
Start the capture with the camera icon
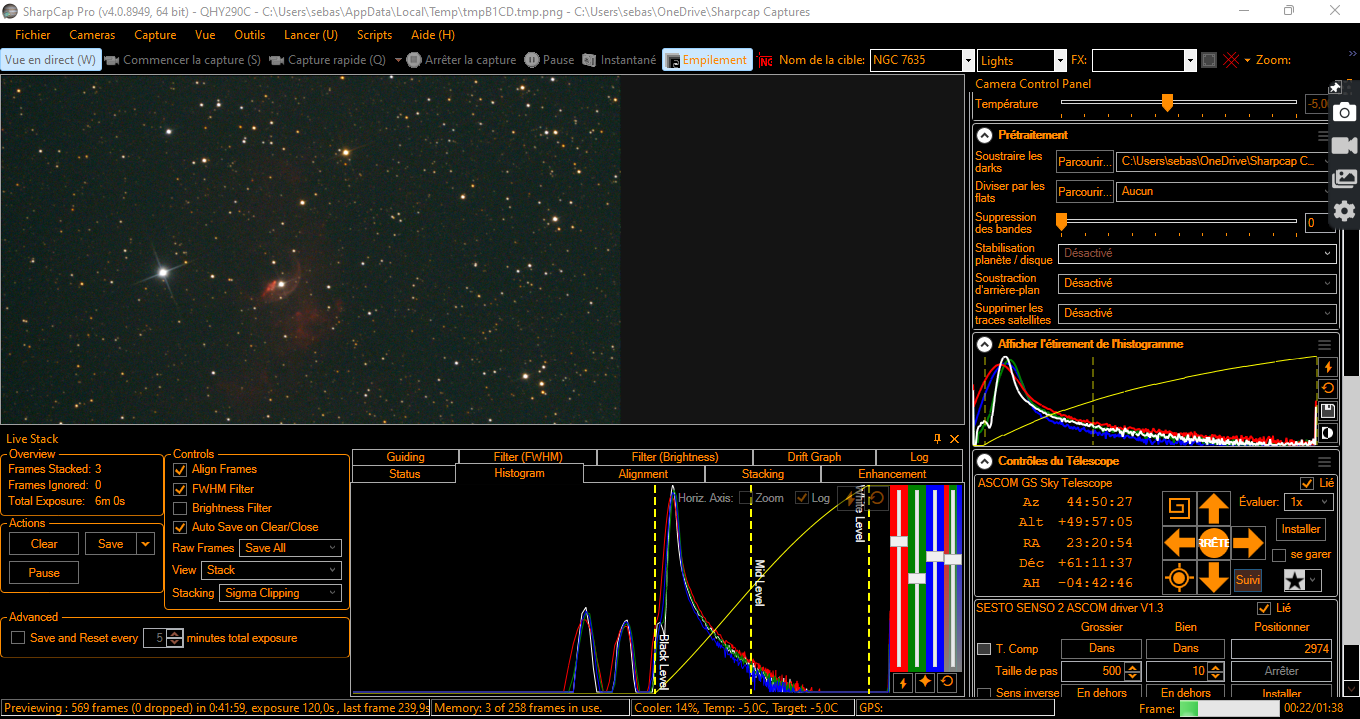[x=182, y=60]
